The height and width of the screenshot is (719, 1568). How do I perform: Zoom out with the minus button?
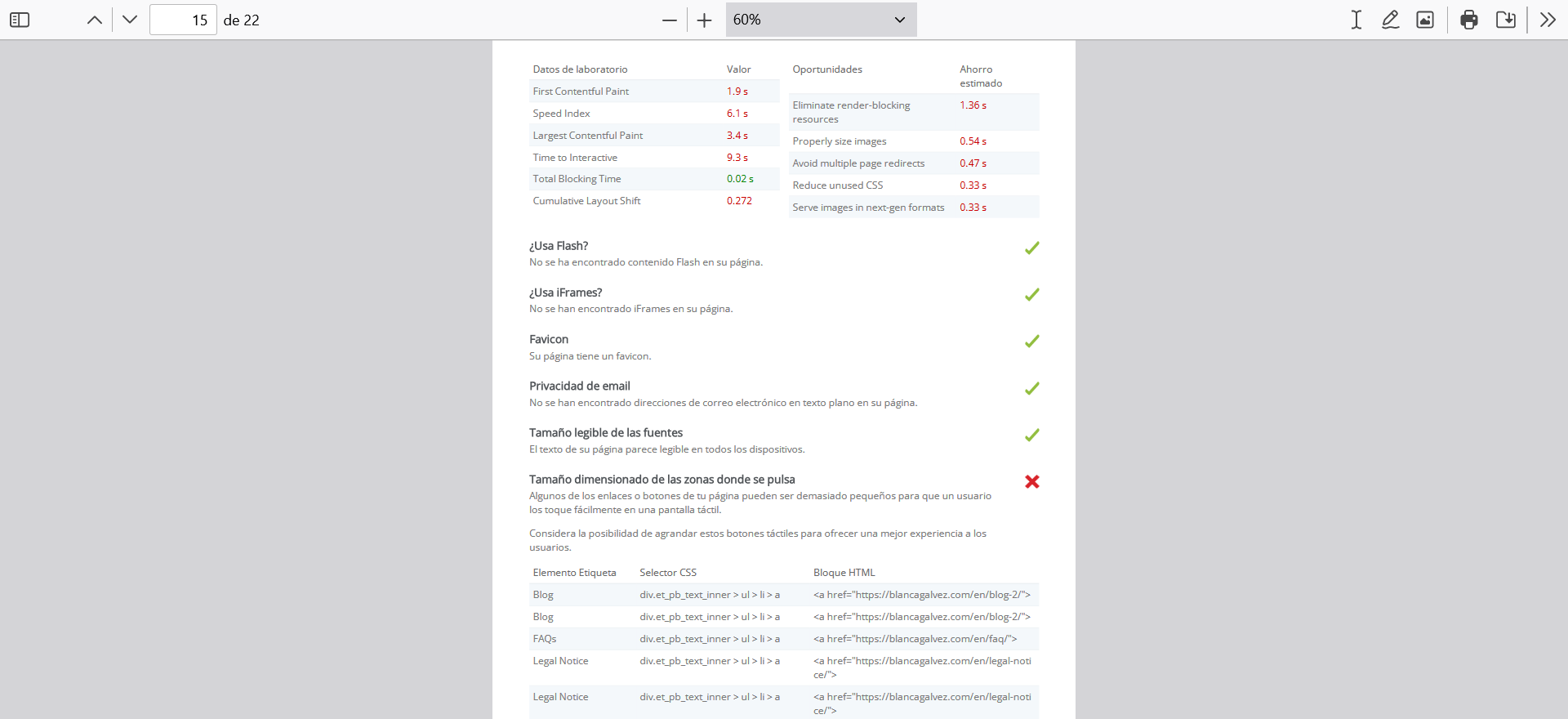[670, 20]
